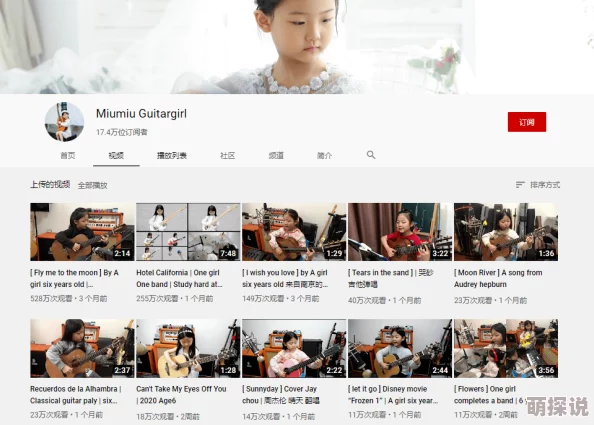Viewport: 594px width, 425px height.
Task: Open Hotel California video thumbnail
Action: tap(188, 232)
